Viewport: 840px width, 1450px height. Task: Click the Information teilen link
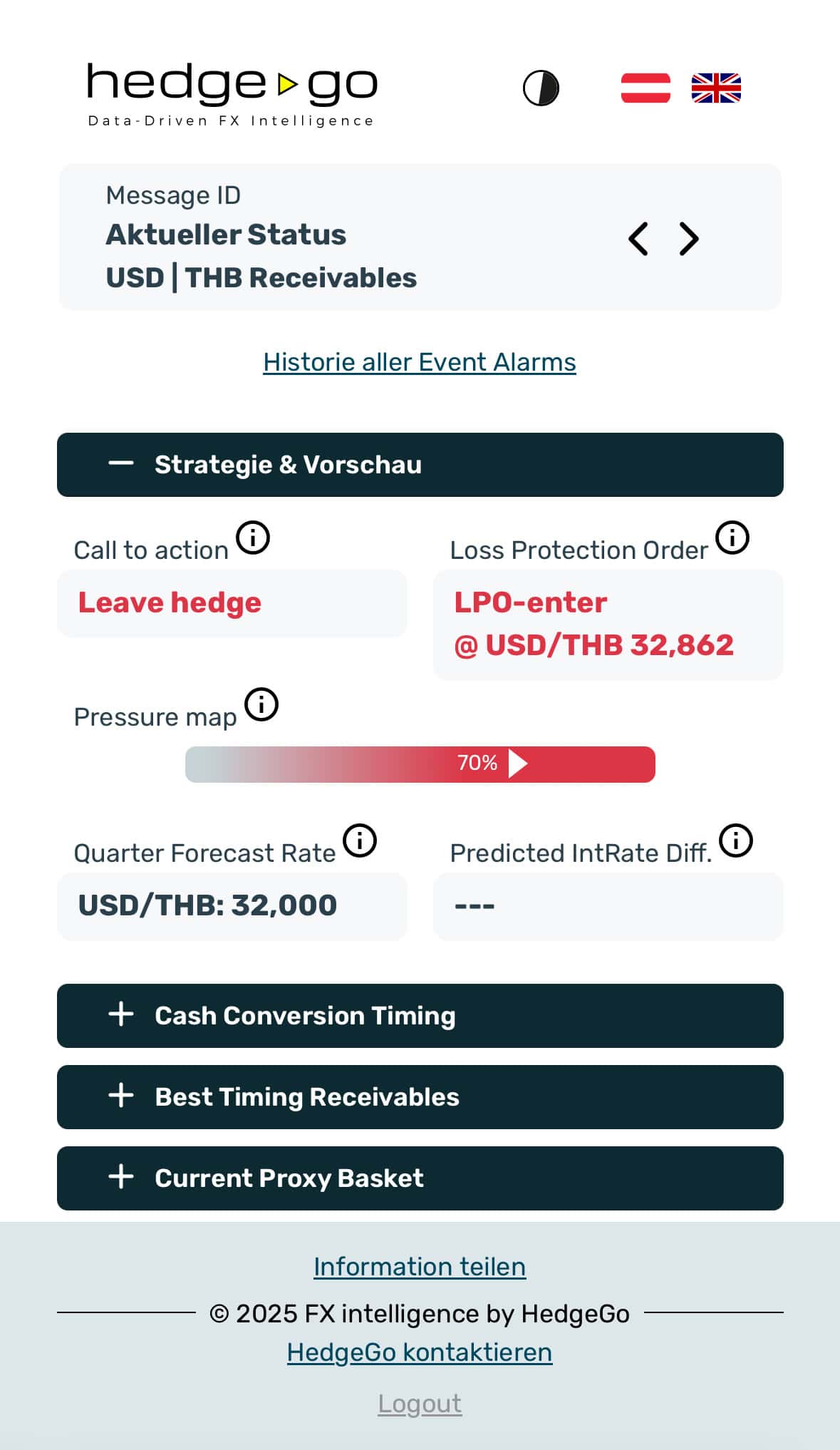click(420, 1267)
